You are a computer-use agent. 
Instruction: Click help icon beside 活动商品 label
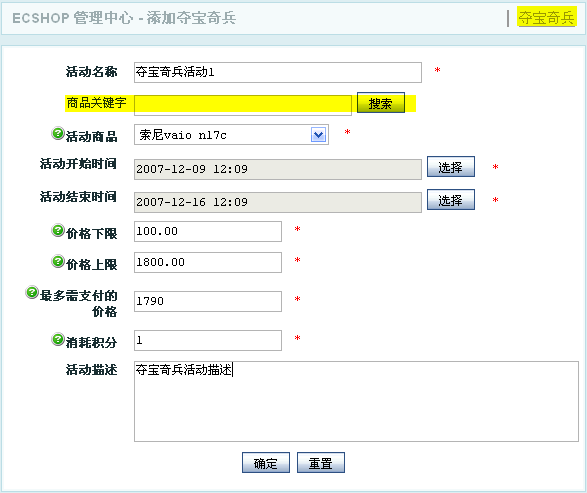pyautogui.click(x=58, y=133)
